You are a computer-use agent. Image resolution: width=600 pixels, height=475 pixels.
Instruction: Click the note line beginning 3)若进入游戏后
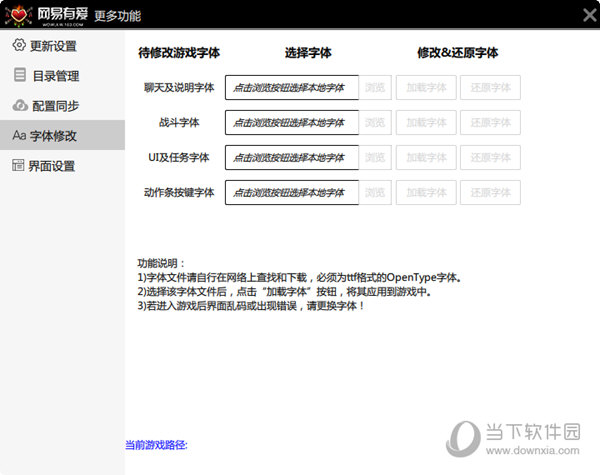pyautogui.click(x=251, y=306)
